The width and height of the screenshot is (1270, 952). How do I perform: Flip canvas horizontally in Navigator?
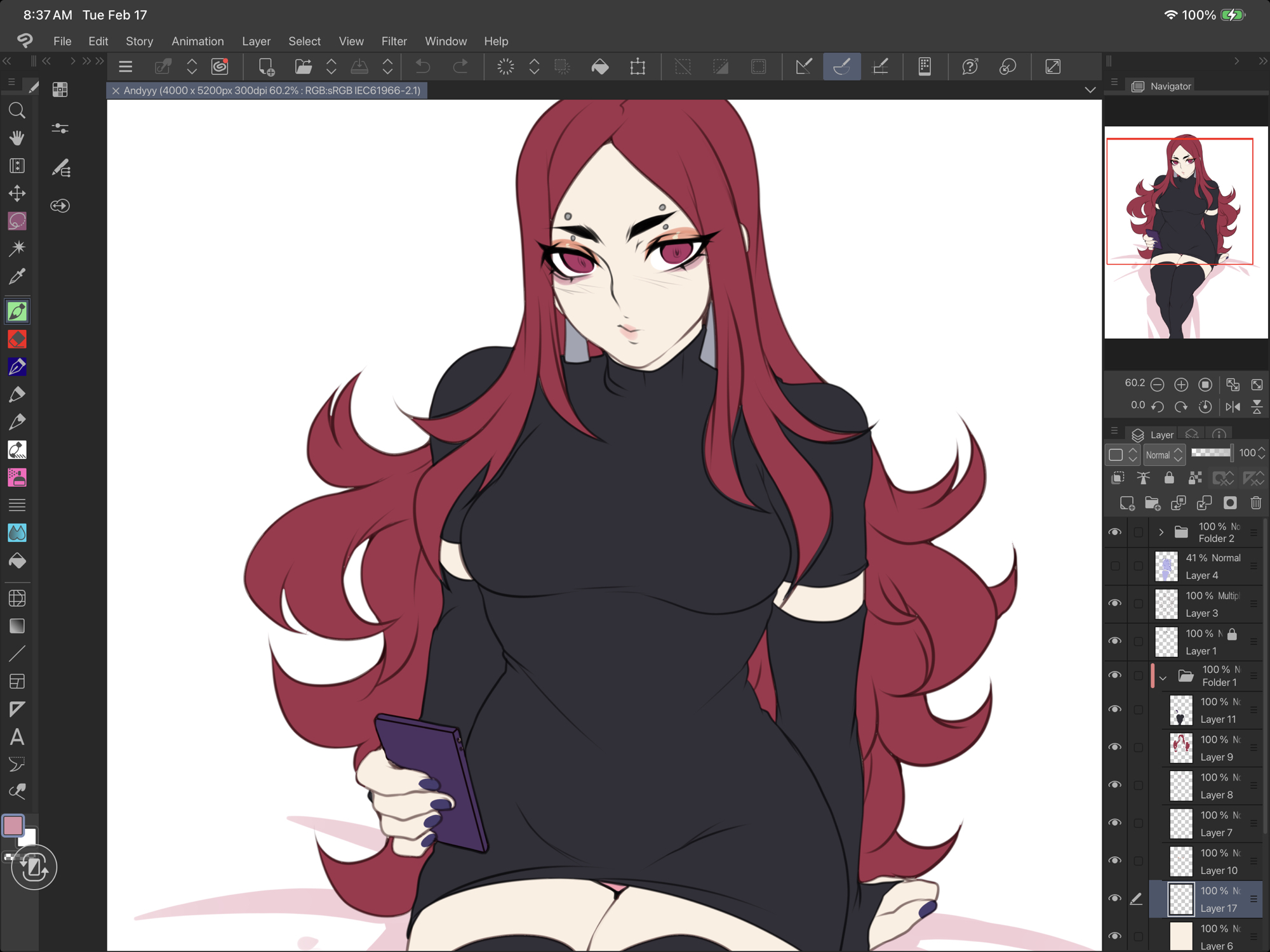click(1233, 406)
